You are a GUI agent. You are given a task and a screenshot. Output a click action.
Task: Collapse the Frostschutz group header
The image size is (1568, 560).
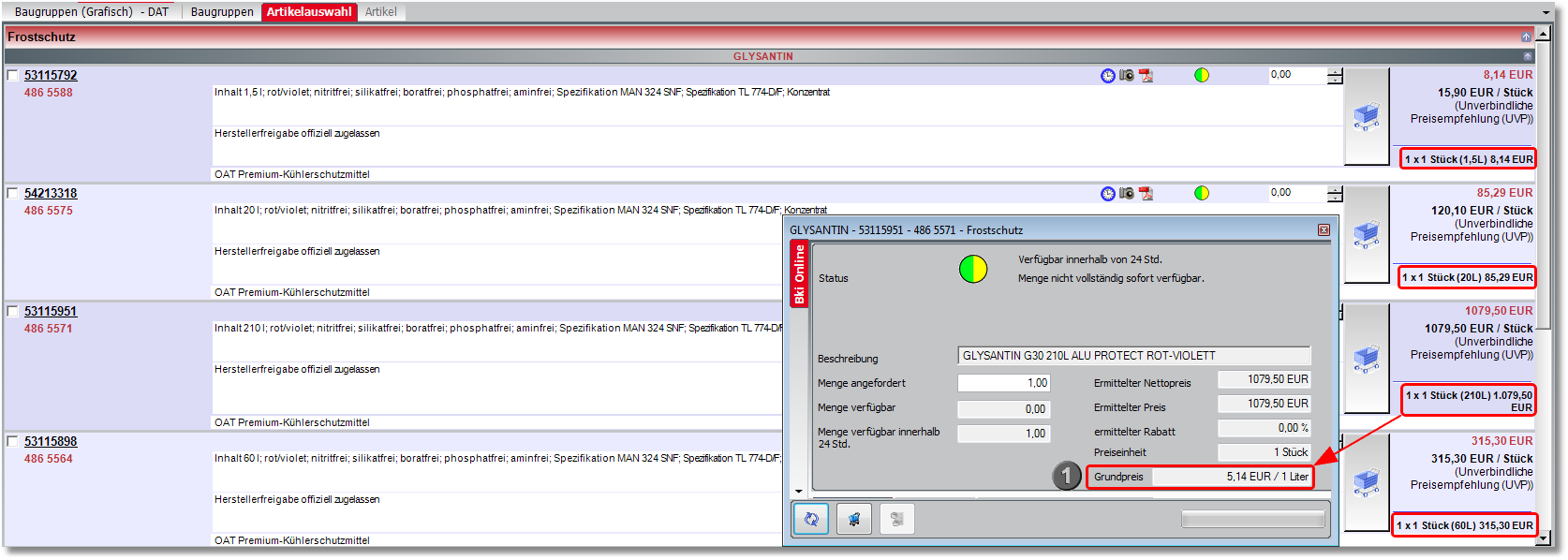pyautogui.click(x=1527, y=37)
